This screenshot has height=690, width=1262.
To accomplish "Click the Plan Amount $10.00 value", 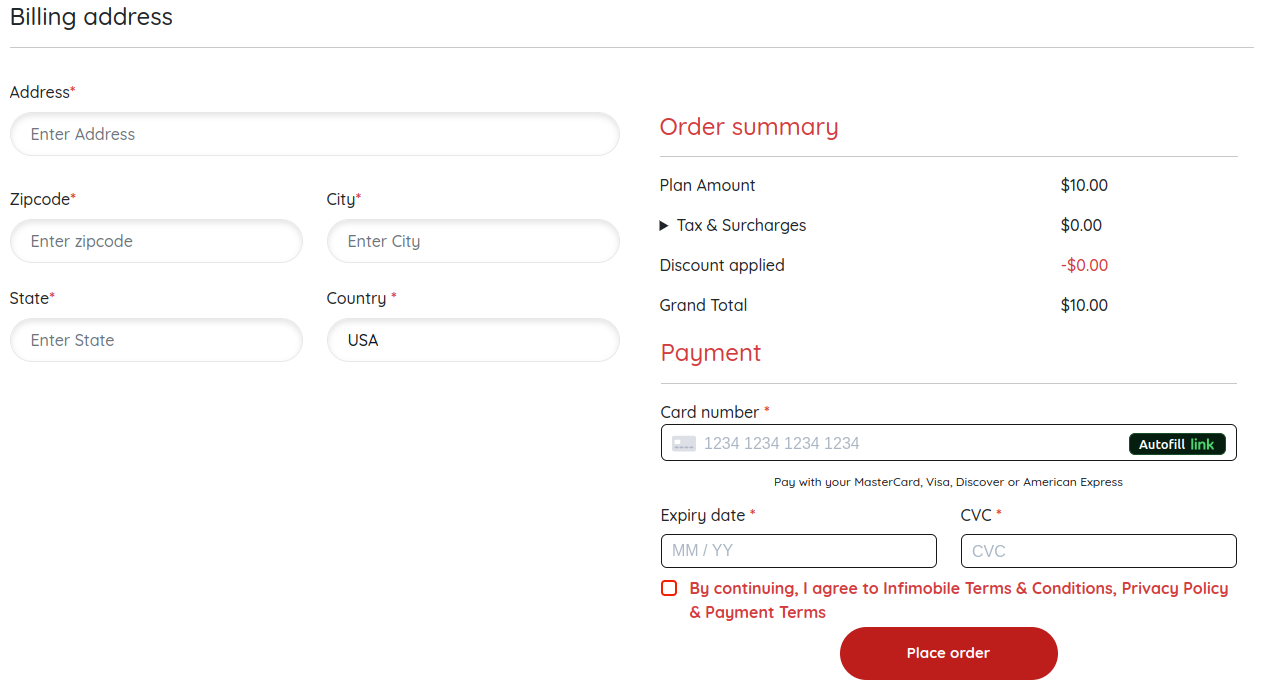I will pyautogui.click(x=1084, y=185).
